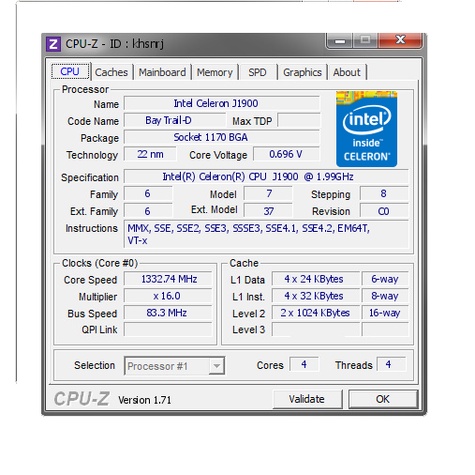Go to the SPD tab
475x475 pixels.
tap(257, 72)
